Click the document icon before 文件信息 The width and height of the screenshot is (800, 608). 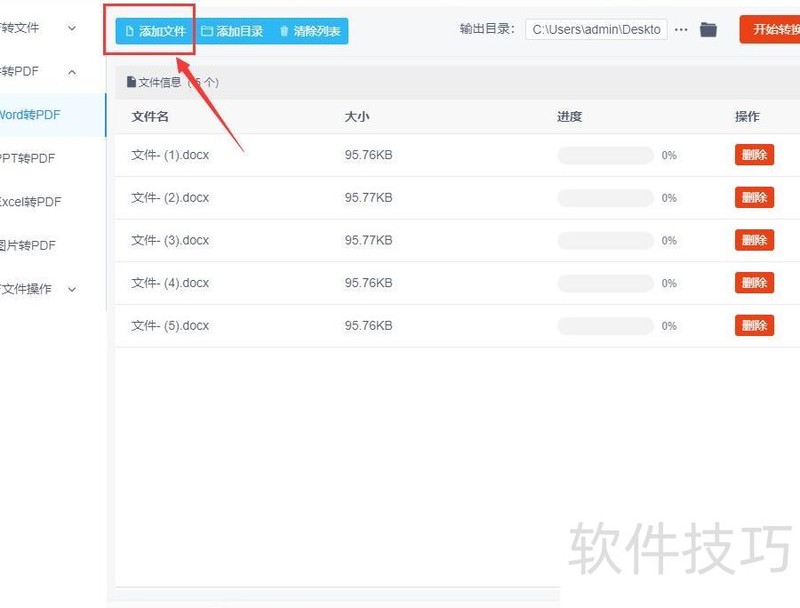(x=133, y=81)
